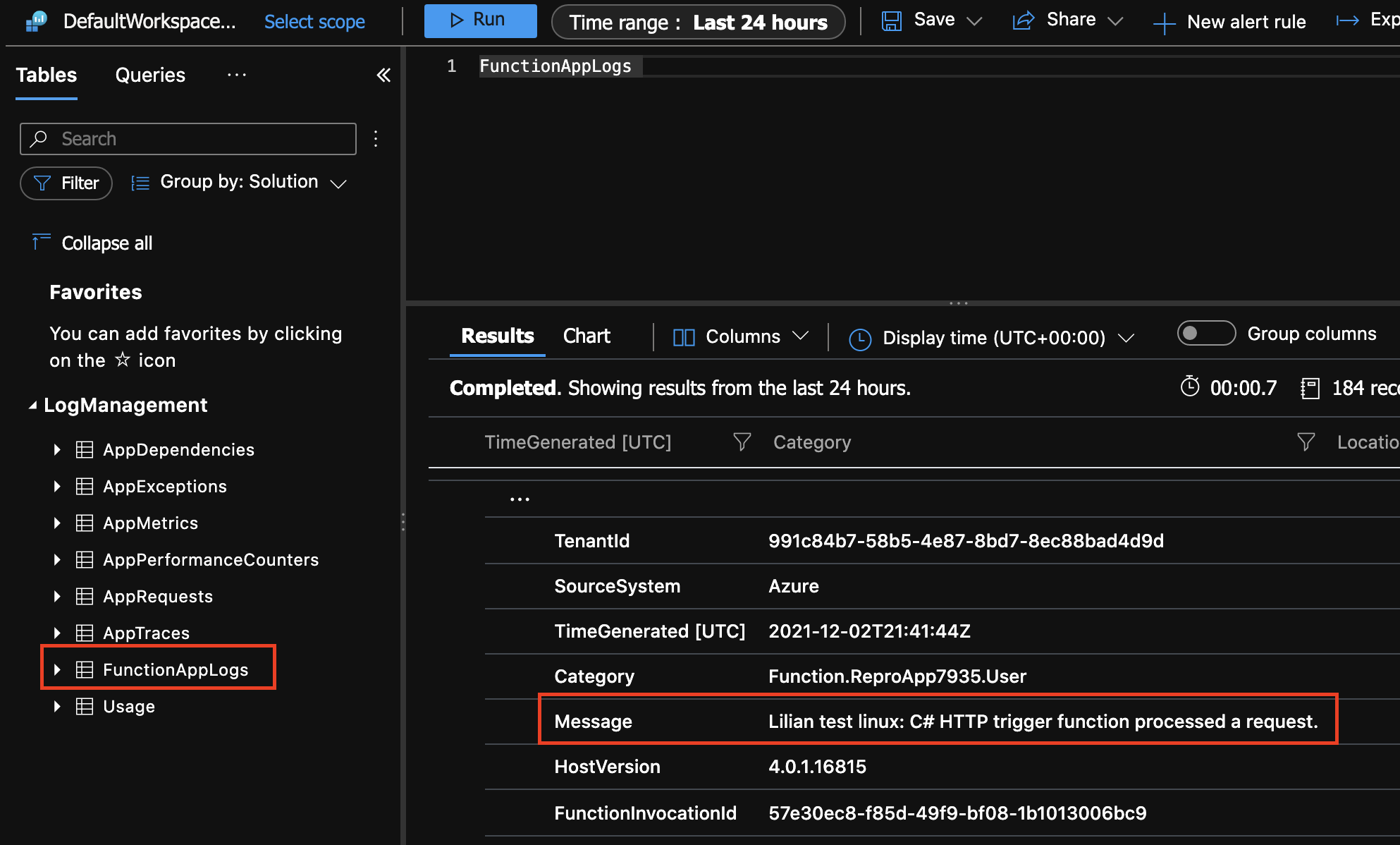The height and width of the screenshot is (845, 1400).
Task: Click the New alert rule plus icon
Action: pyautogui.click(x=1163, y=22)
